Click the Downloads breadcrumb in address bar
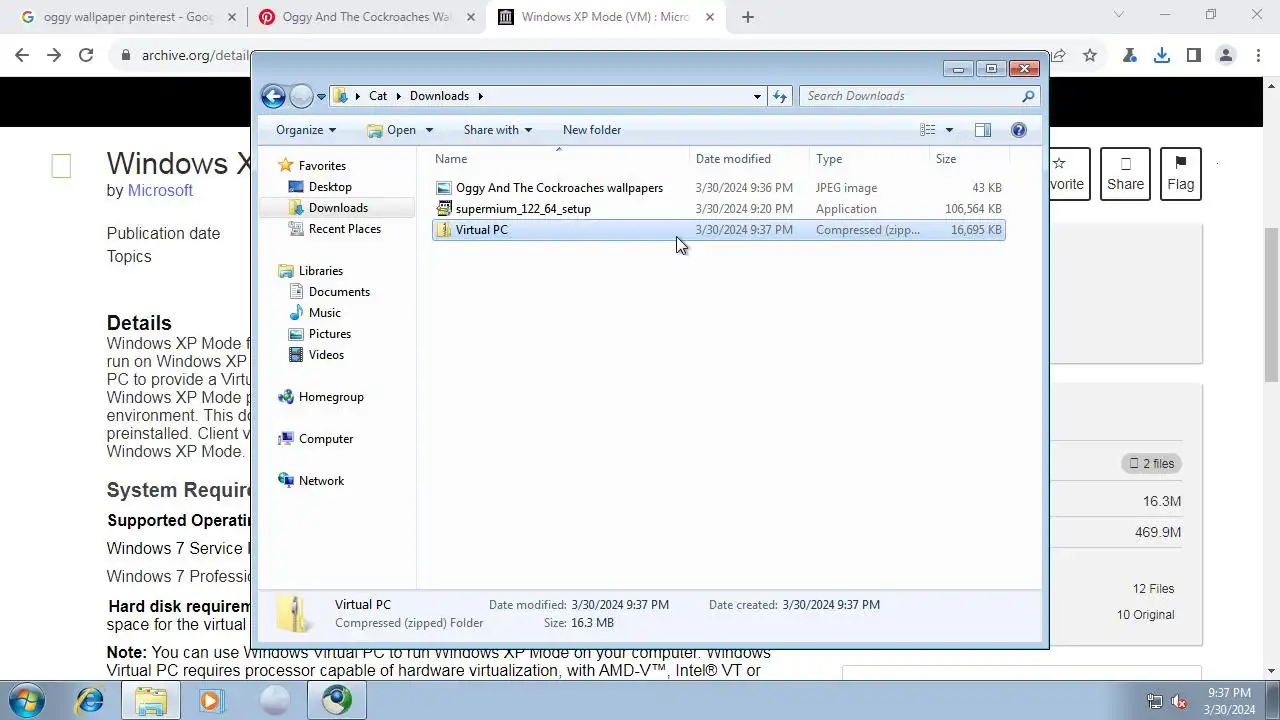Viewport: 1280px width, 720px height. (x=439, y=96)
